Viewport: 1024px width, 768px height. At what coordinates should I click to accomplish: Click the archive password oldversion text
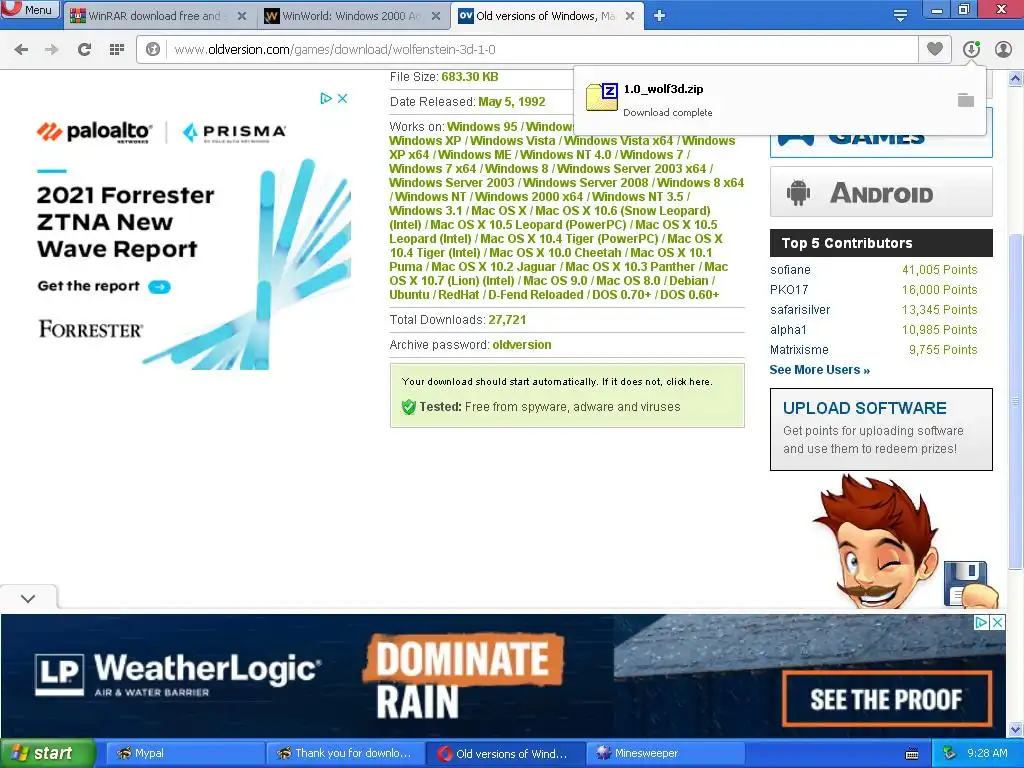(x=522, y=345)
